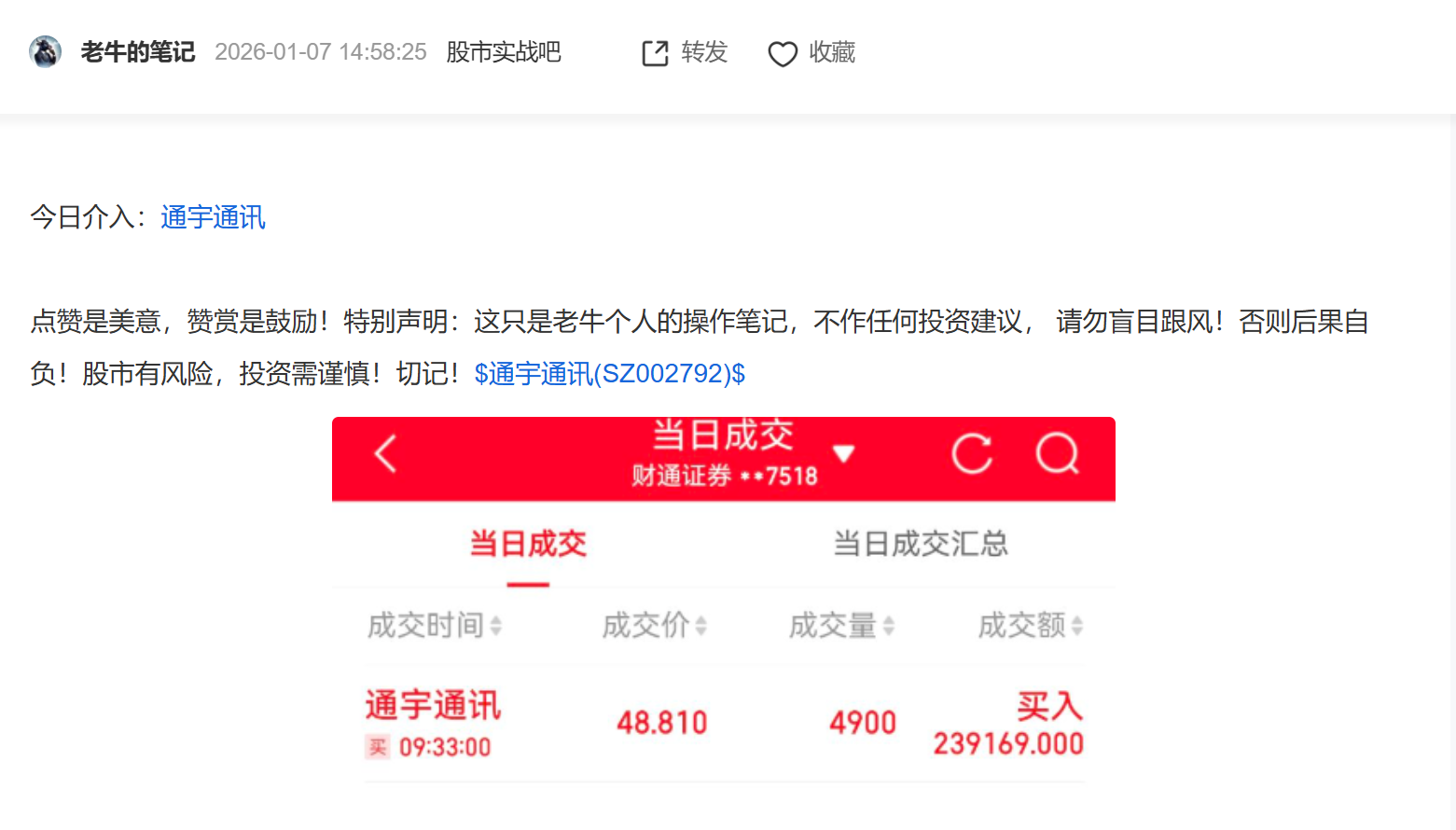Image resolution: width=1456 pixels, height=830 pixels.
Task: Switch to 当日成交汇总 tab
Action: click(x=921, y=544)
